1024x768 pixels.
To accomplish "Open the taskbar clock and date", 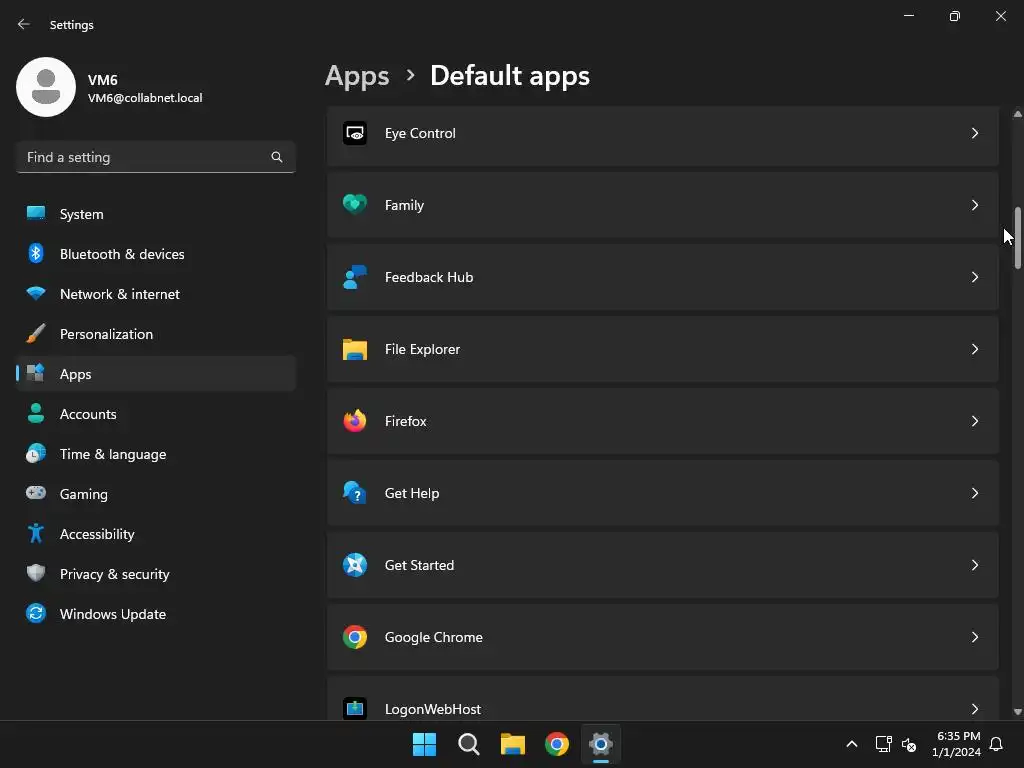I will (x=956, y=744).
